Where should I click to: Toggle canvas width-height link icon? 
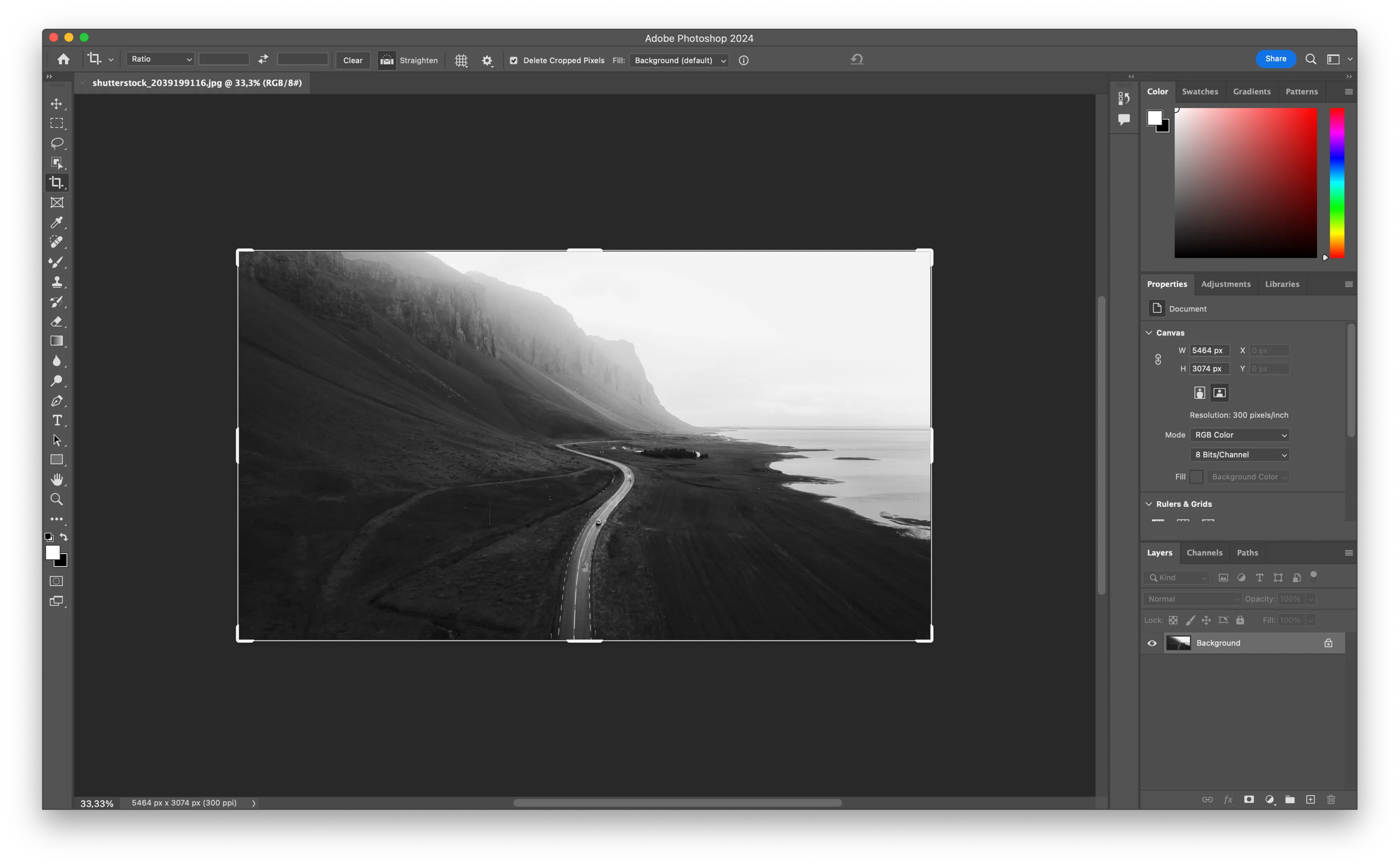click(x=1158, y=360)
